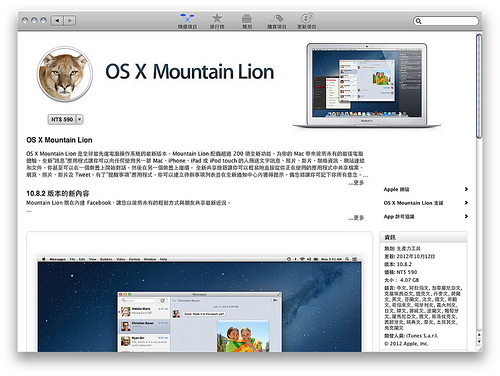The height and width of the screenshot is (376, 500).
Task: Click the version '10.8.2' info line
Action: click(x=398, y=264)
